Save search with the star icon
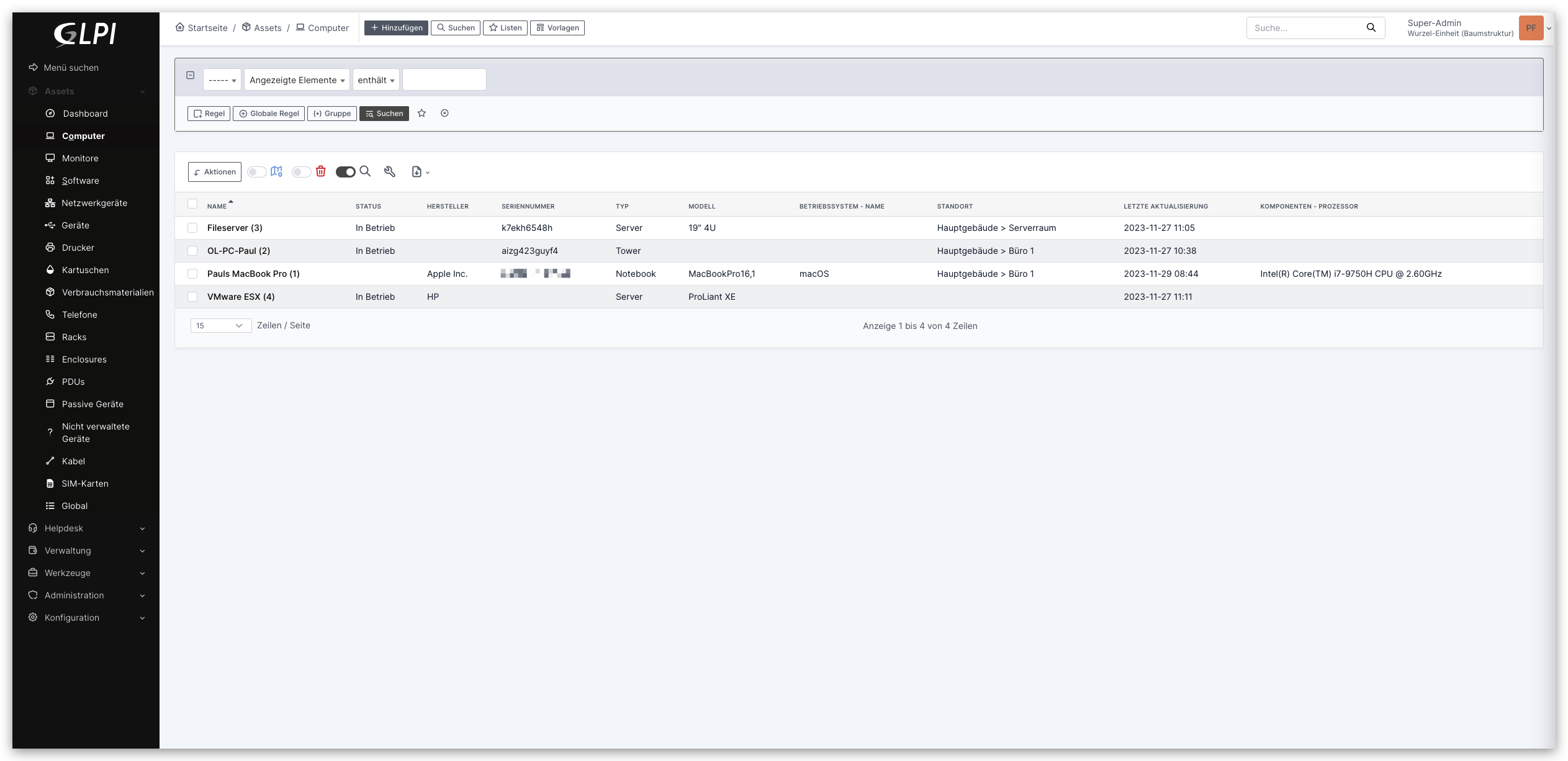 tap(422, 113)
